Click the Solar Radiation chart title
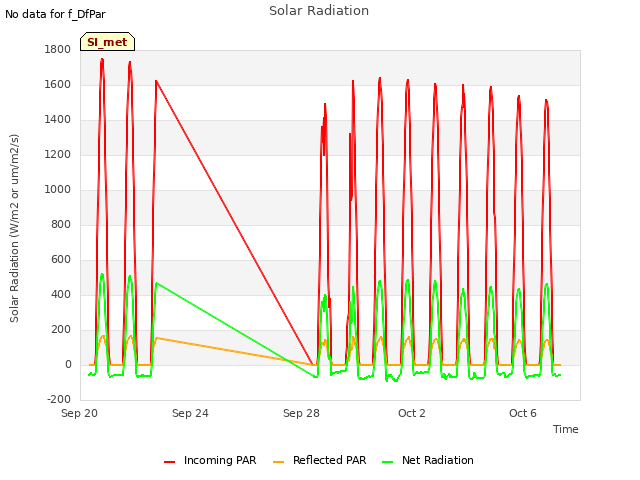 [319, 11]
